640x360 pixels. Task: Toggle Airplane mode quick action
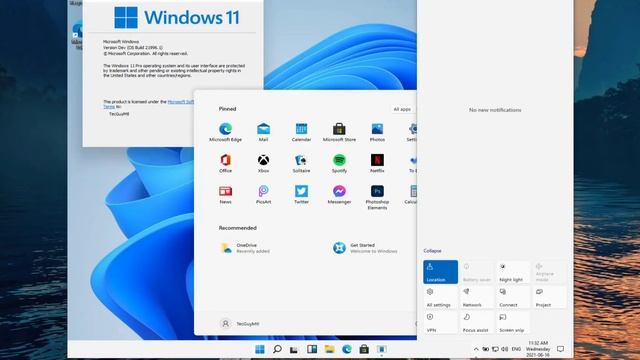[549, 272]
